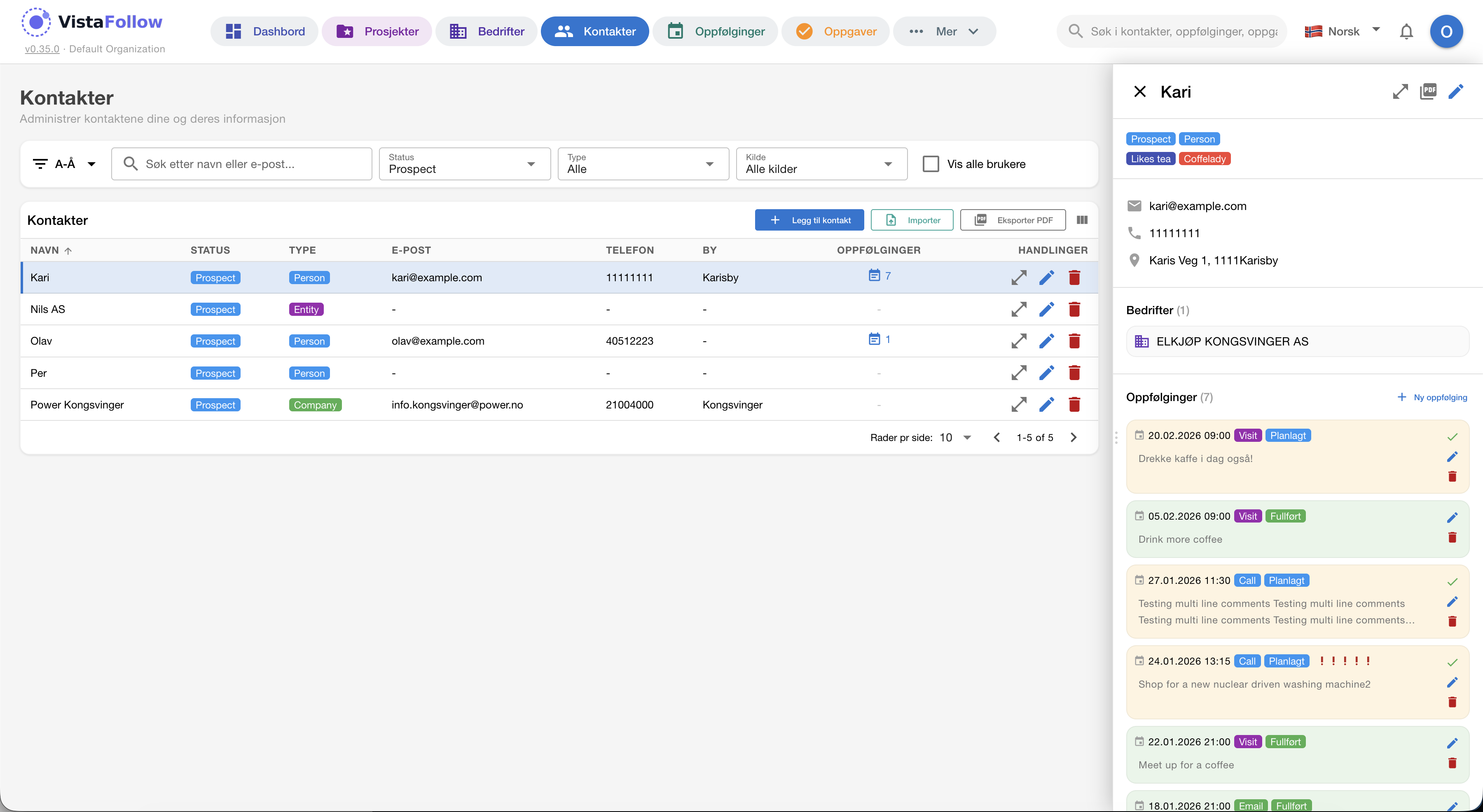Click the contact name search field

coord(242,164)
